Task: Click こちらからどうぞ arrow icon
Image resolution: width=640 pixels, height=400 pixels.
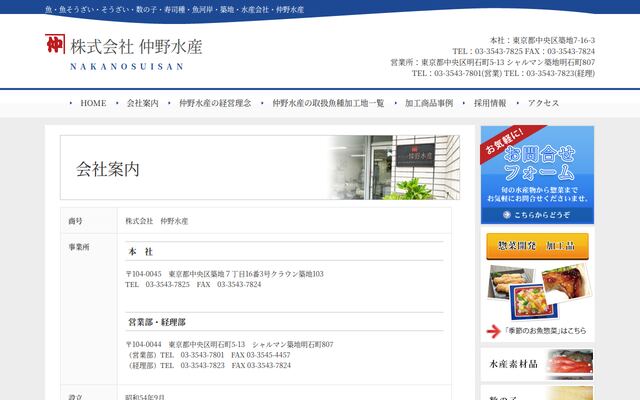Action: (507, 215)
